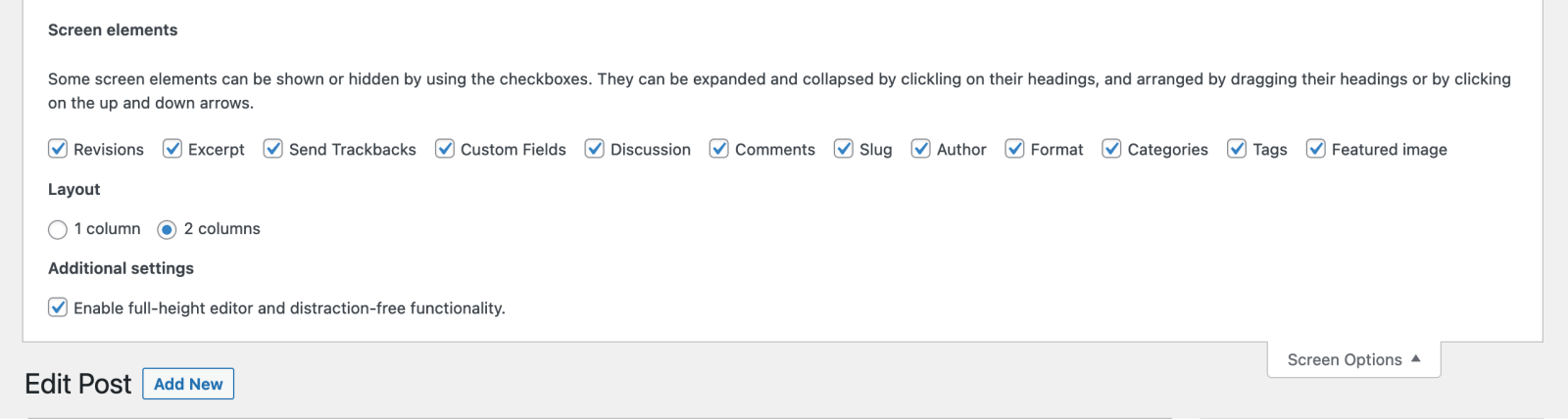Hide the Comments screen element
The width and height of the screenshot is (1568, 419).
(x=719, y=149)
